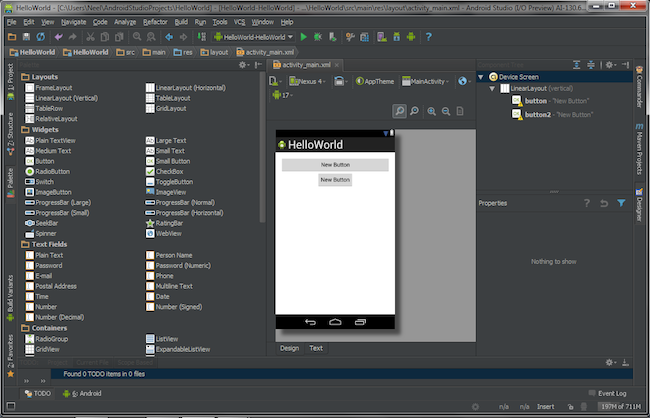Click the green Run button in toolbar
This screenshot has width=650, height=418.
coord(303,36)
